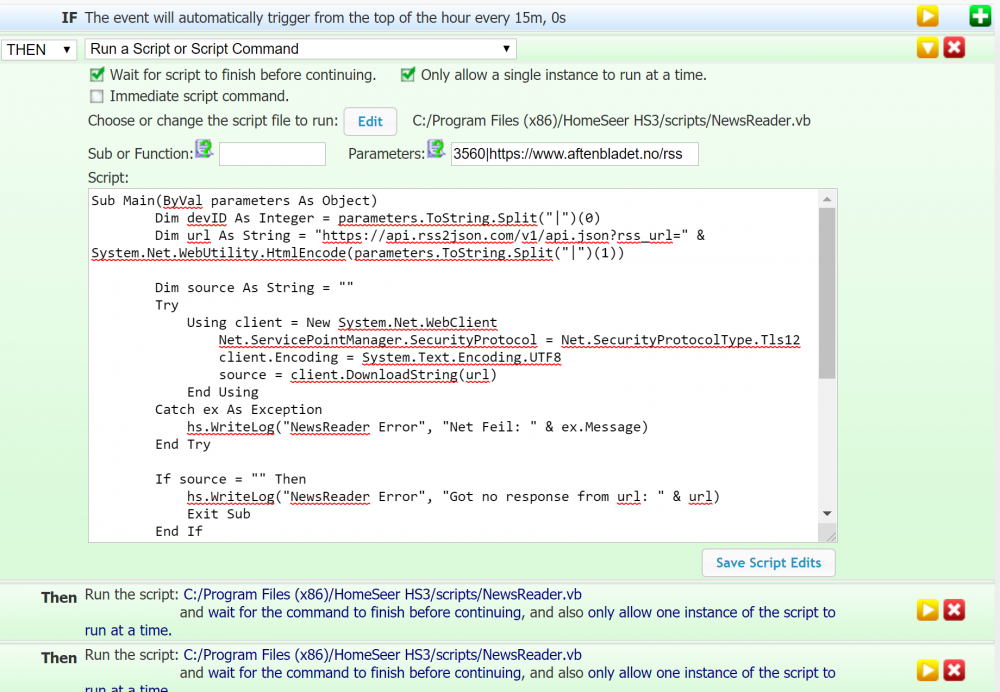Open help icon next to Parameters
Image resolution: width=1000 pixels, height=692 pixels.
(x=436, y=149)
